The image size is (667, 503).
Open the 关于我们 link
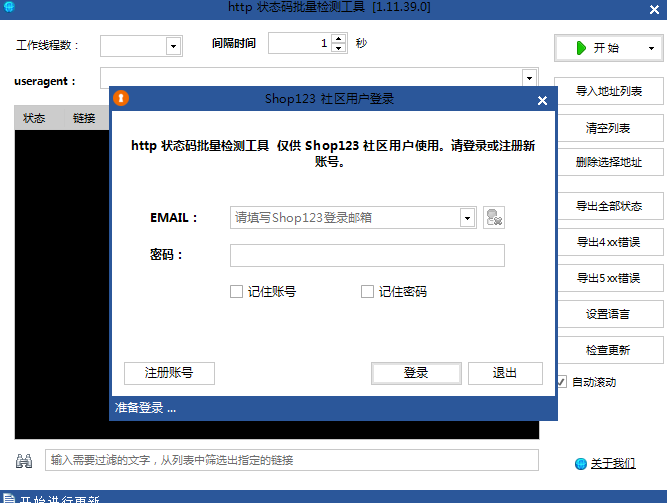click(x=613, y=463)
